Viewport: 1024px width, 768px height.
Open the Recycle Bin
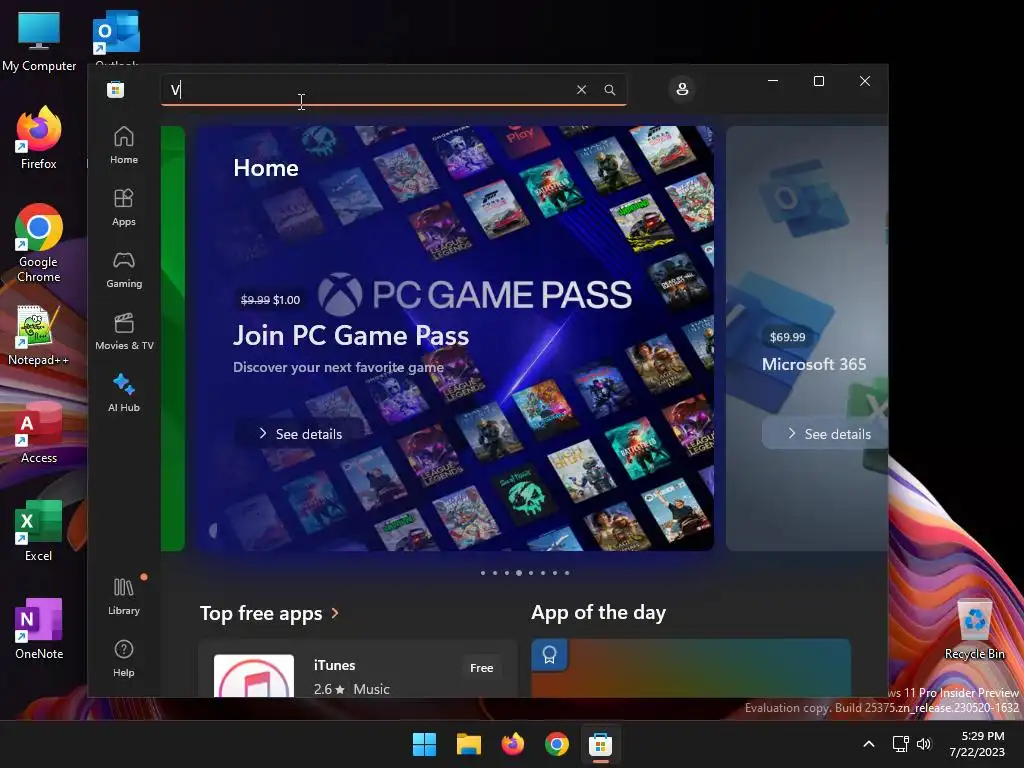[974, 630]
